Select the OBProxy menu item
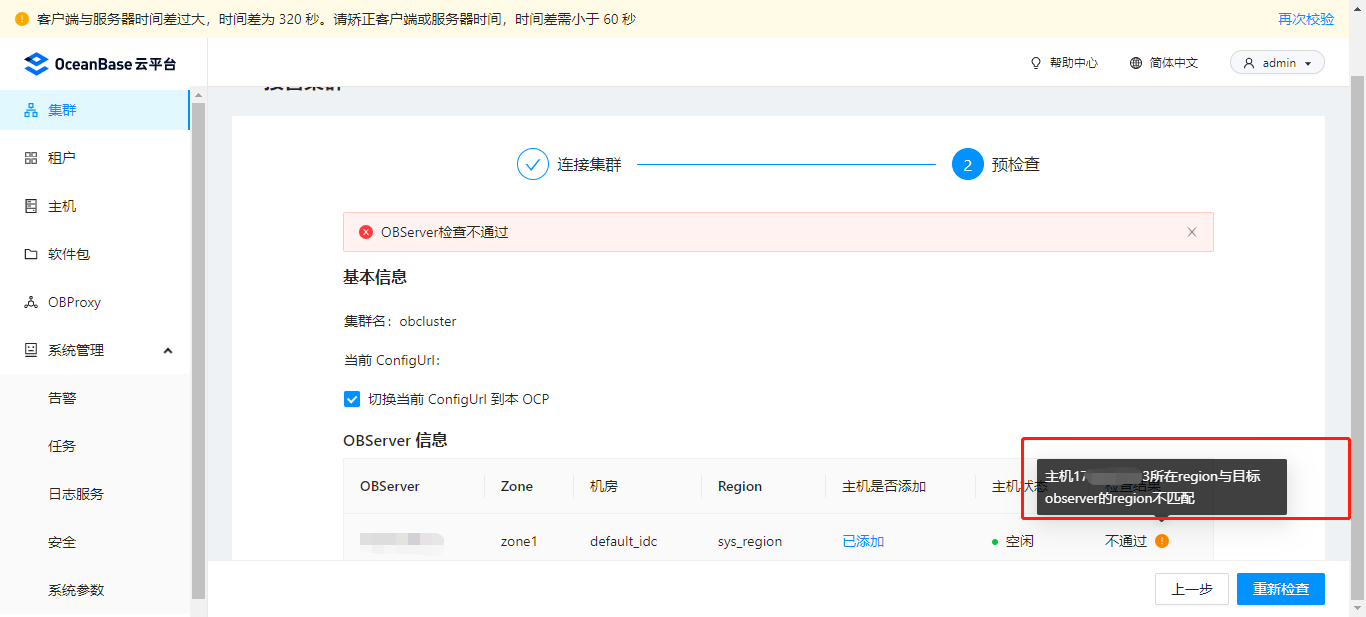 (x=95, y=302)
